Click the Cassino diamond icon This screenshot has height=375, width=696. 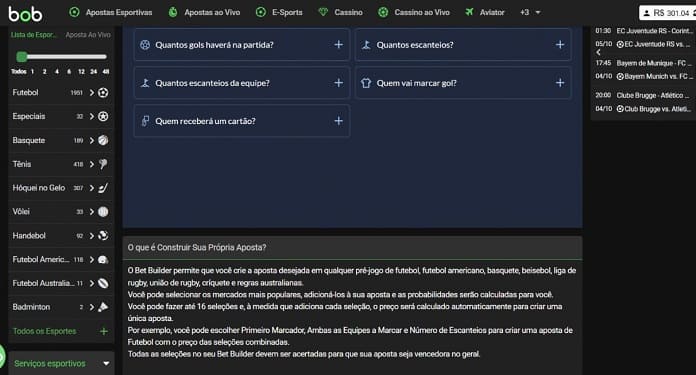pos(323,12)
